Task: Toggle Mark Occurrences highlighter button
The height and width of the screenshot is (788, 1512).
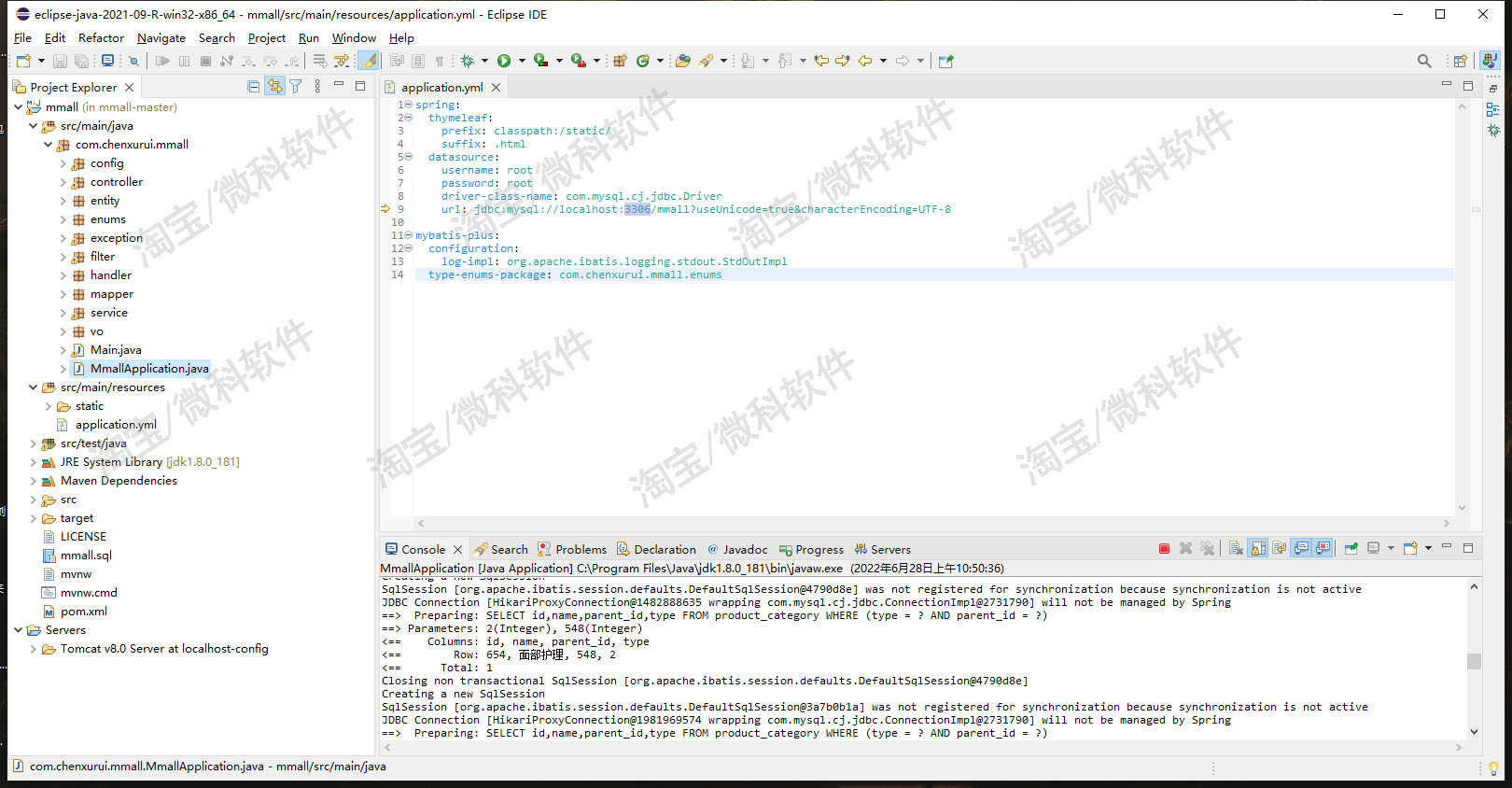Action: pos(369,61)
